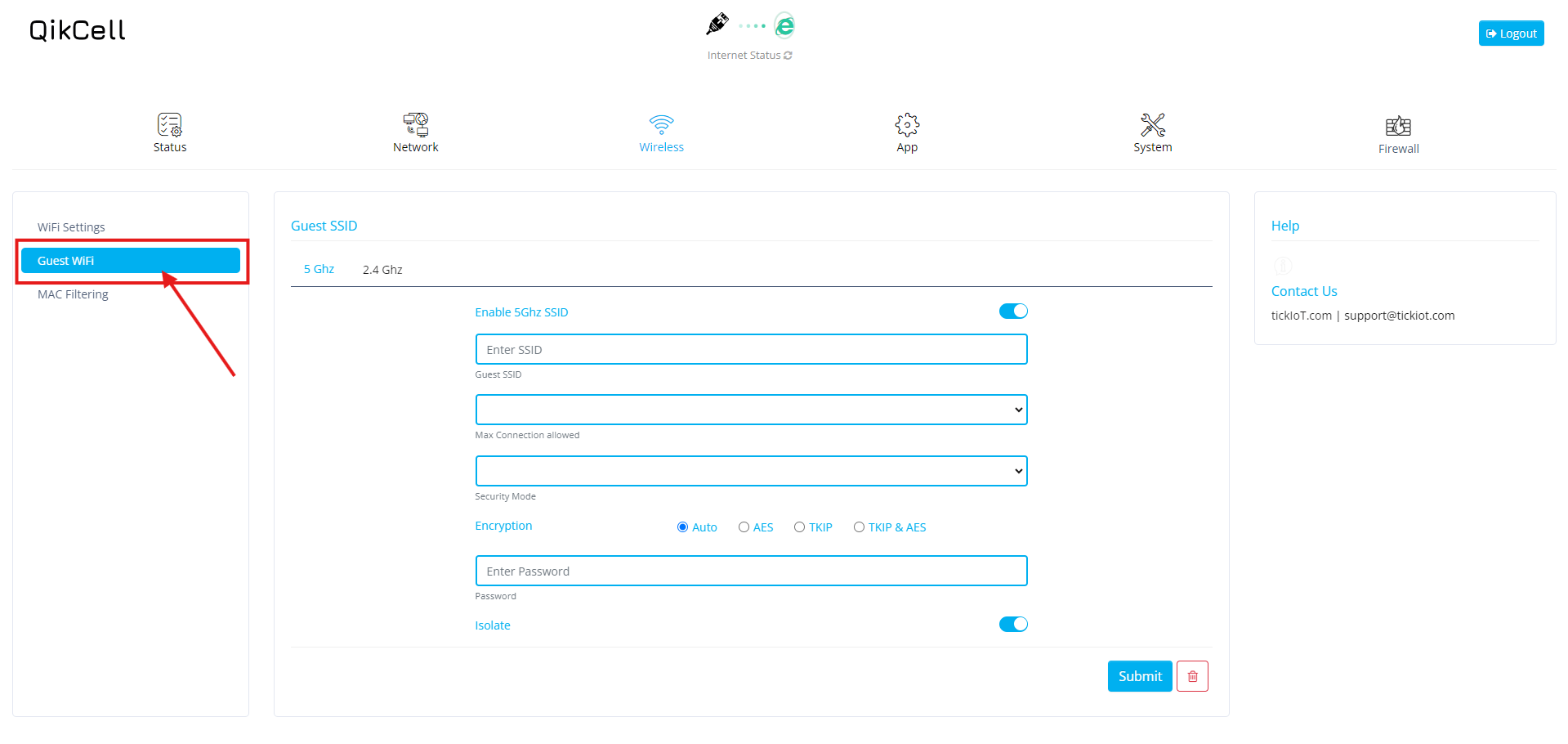The image size is (1568, 744).
Task: Click the Logout button
Action: click(x=1511, y=34)
